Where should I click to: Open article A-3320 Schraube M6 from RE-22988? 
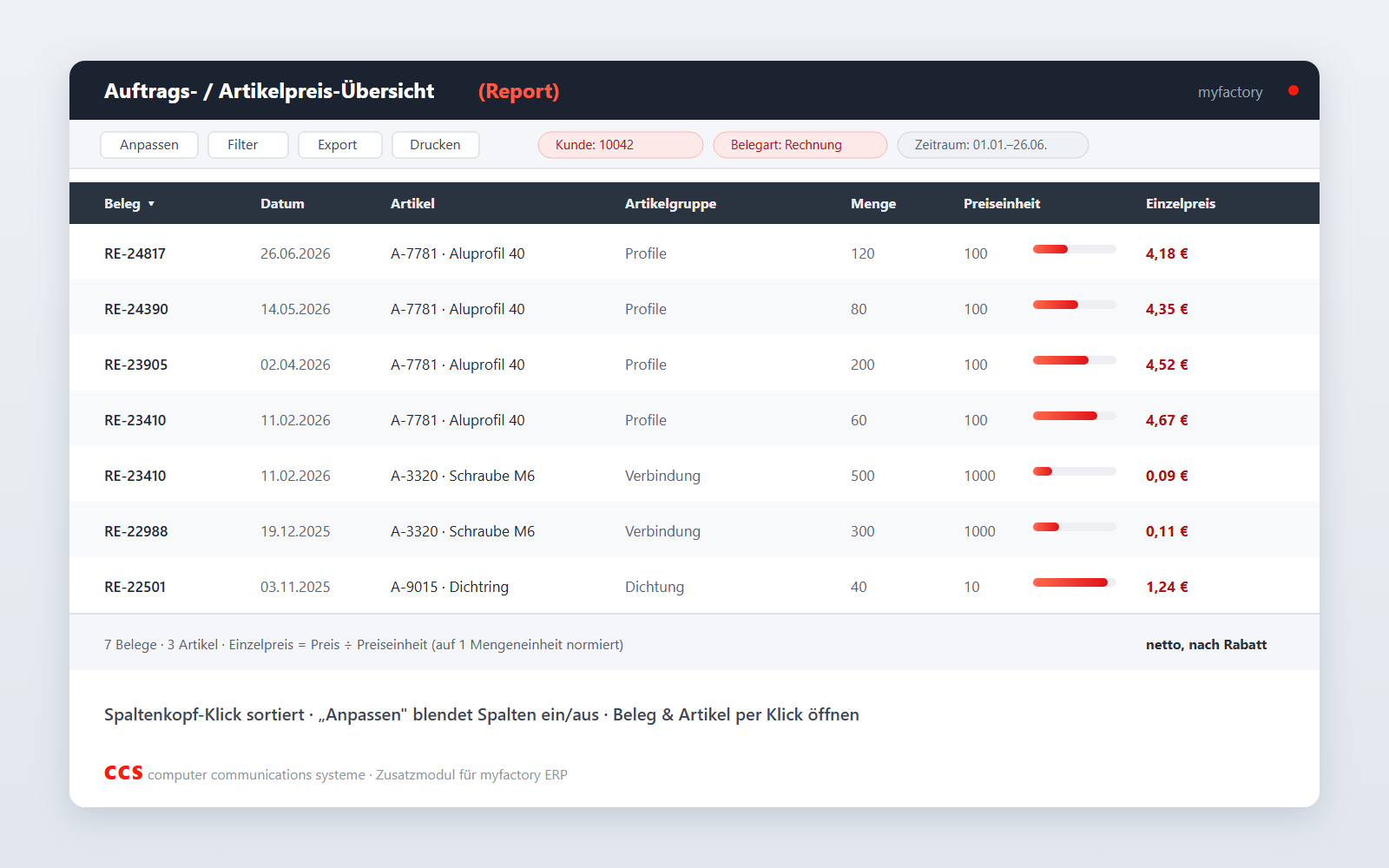pyautogui.click(x=463, y=531)
